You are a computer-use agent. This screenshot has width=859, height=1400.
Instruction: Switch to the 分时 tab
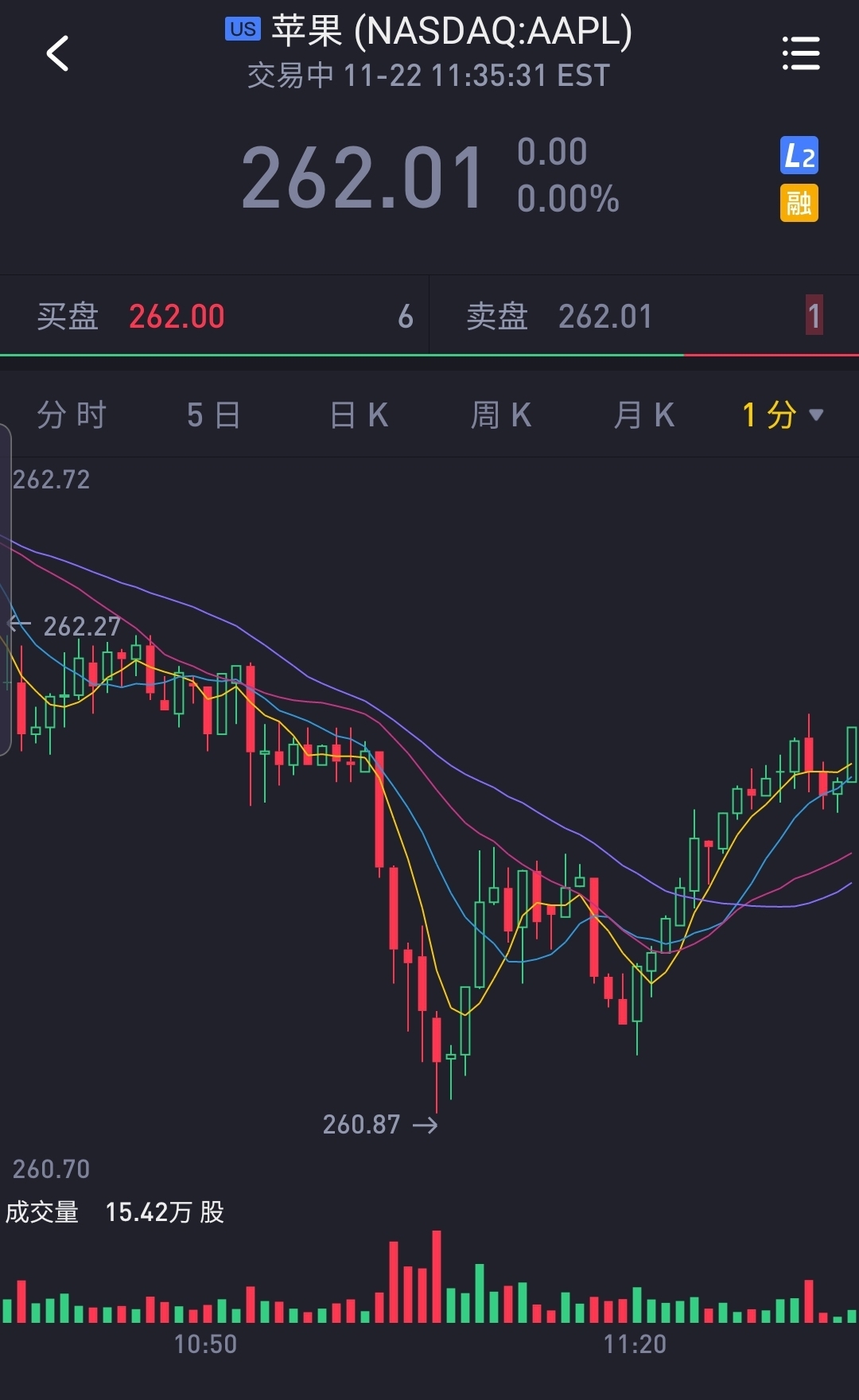tap(72, 414)
